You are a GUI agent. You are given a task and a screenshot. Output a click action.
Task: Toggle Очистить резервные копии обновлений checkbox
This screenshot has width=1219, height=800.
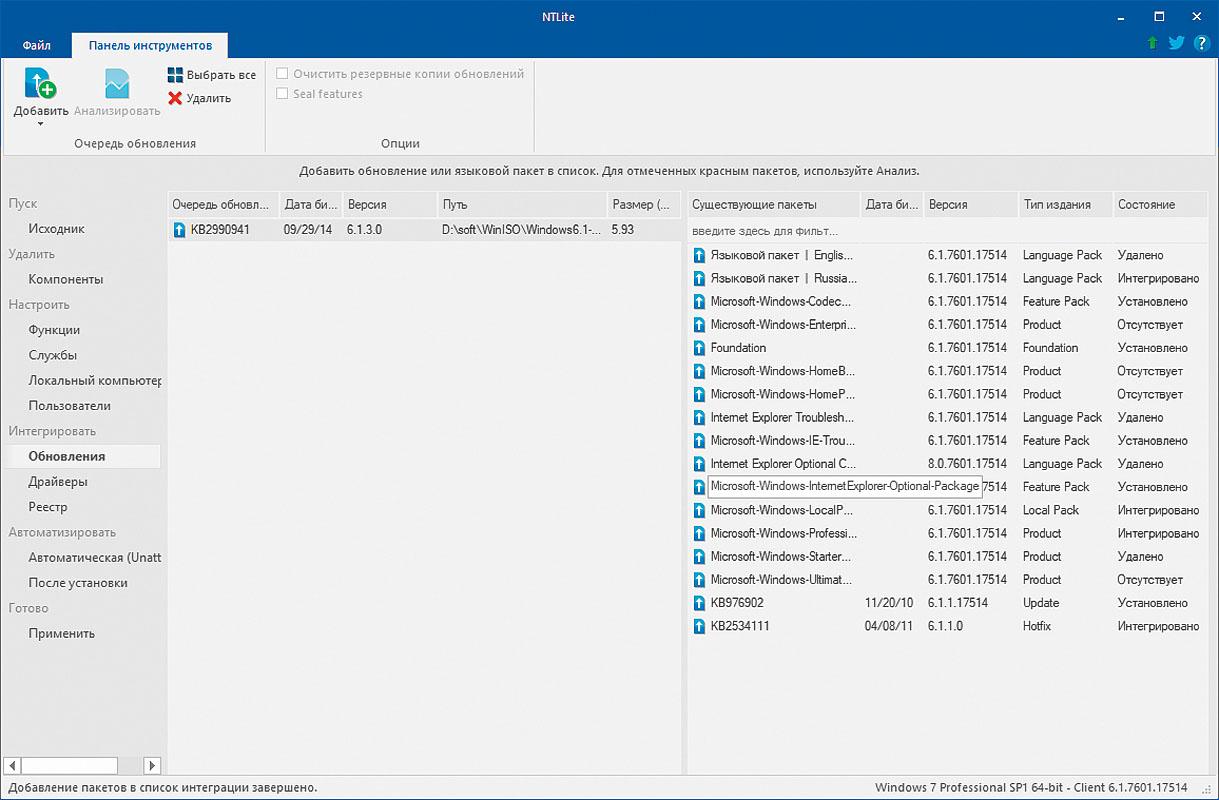coord(283,74)
